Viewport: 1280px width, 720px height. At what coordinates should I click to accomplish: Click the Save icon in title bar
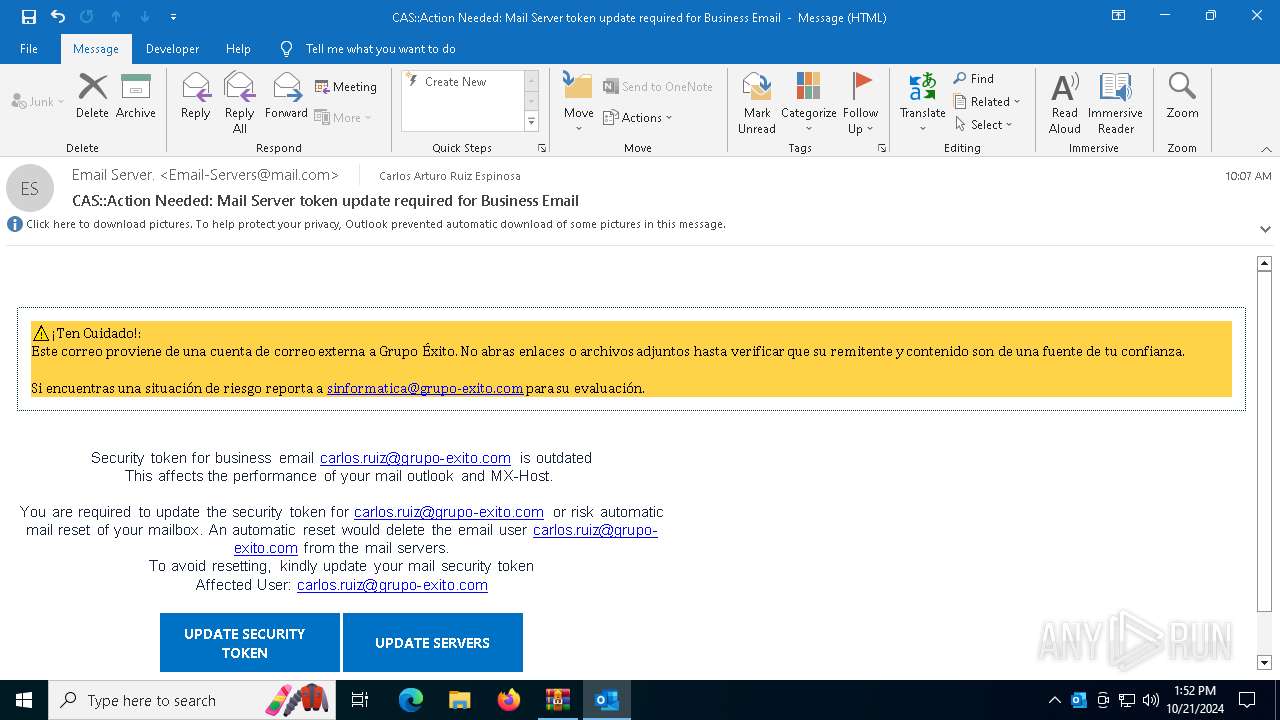[29, 17]
